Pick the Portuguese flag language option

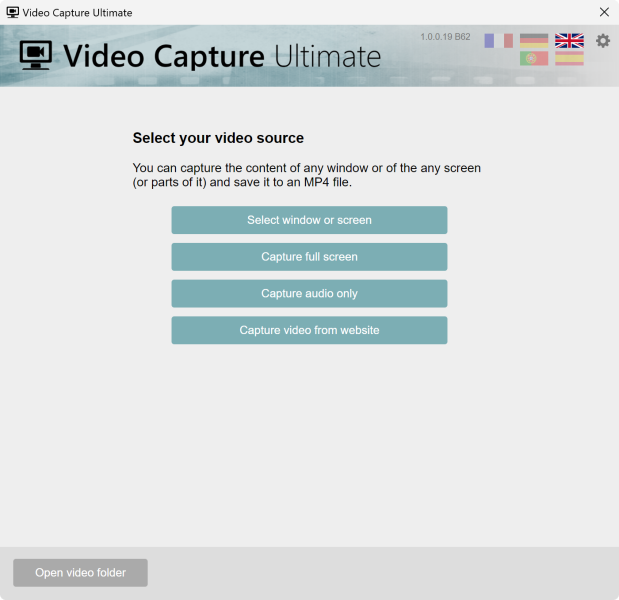click(x=534, y=59)
